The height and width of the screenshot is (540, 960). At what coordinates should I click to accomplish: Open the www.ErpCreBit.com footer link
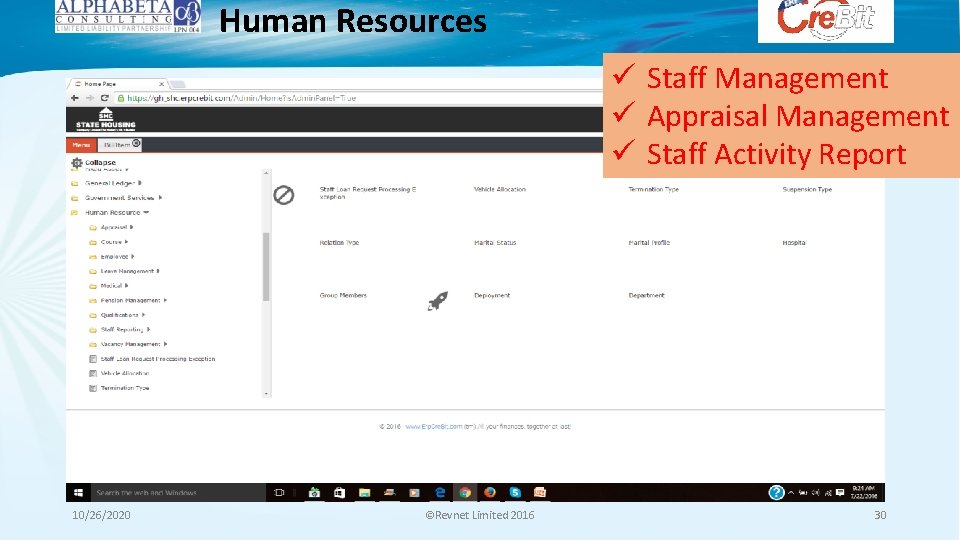click(x=433, y=427)
